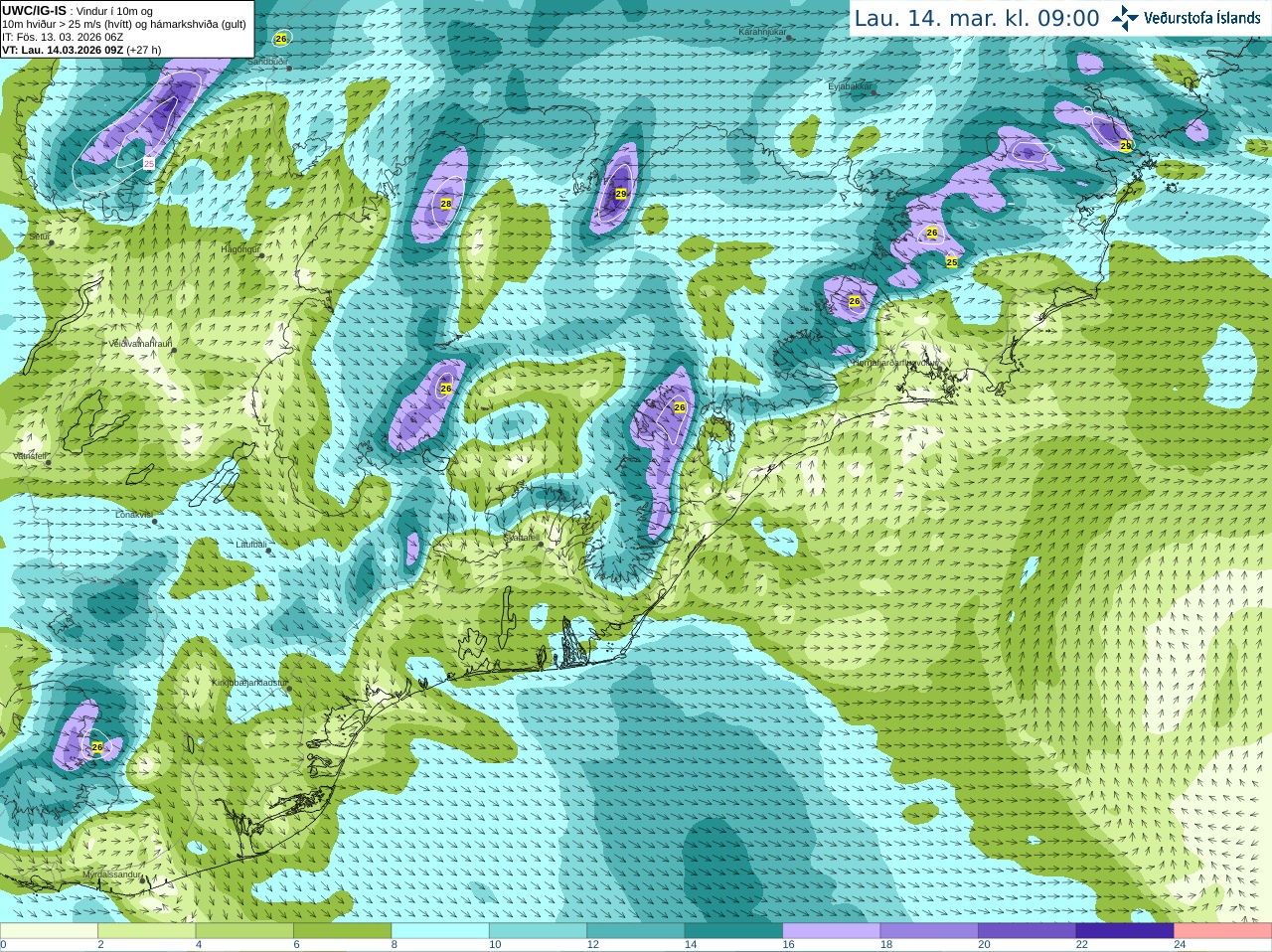The image size is (1272, 952).
Task: Click the 10–12 m/s light teal legend swatch
Action: click(x=539, y=931)
